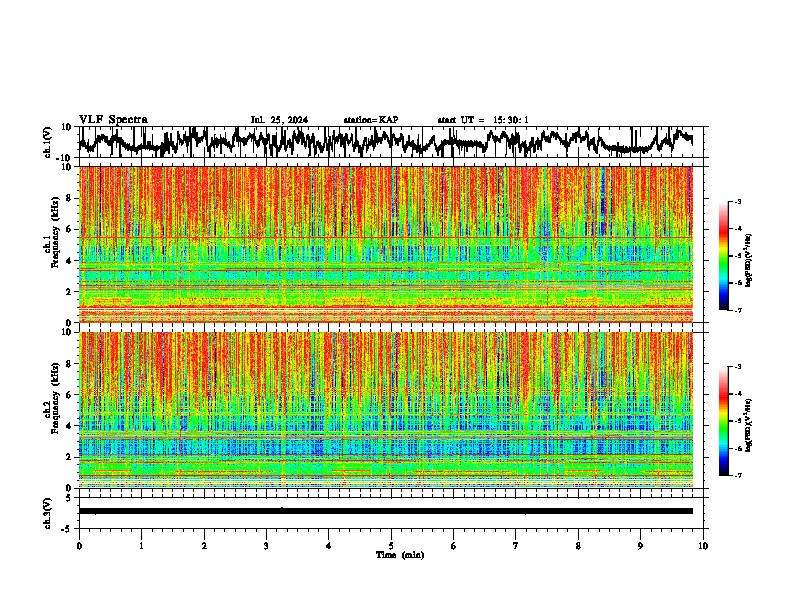This screenshot has width=792, height=612.
Task: Click the "8" kHz tick of ch.1 spectrogram
Action: [70, 198]
